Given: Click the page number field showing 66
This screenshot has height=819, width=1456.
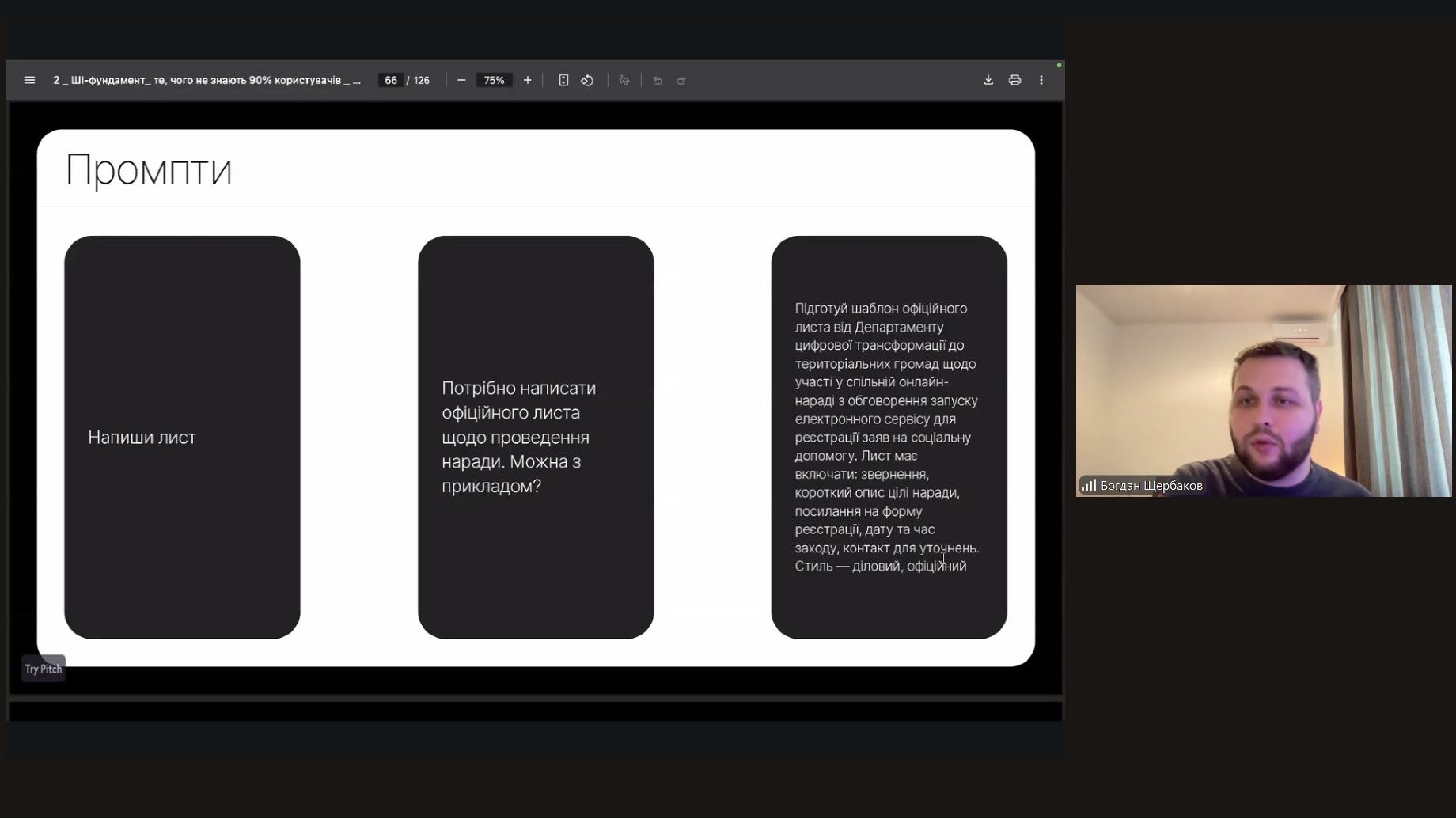Looking at the screenshot, I should click(390, 80).
